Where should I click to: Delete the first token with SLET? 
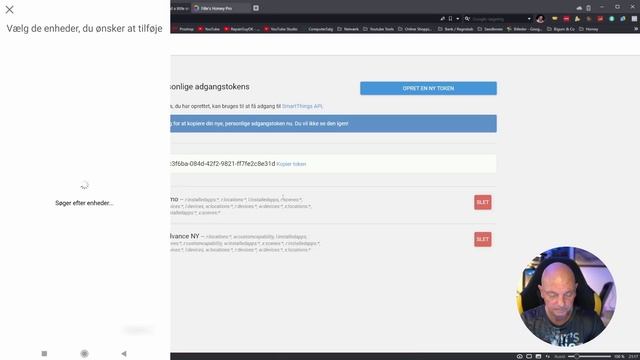[x=482, y=202]
